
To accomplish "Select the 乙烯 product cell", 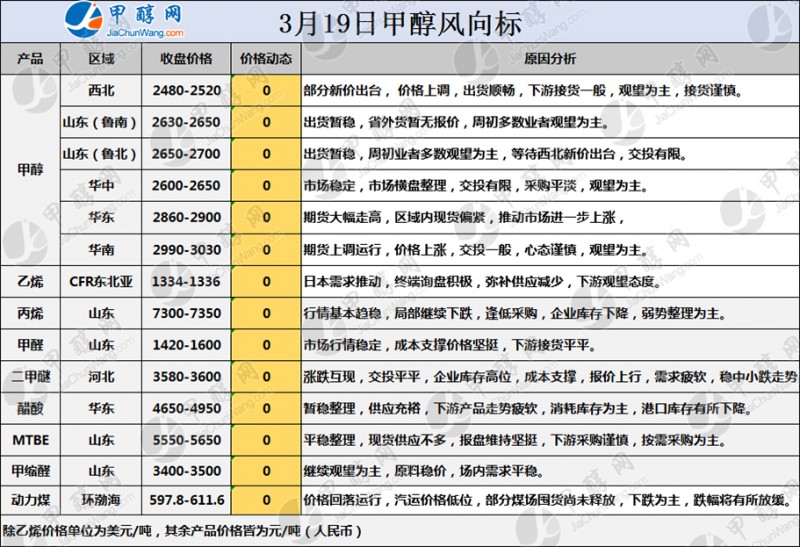I will (x=30, y=281).
